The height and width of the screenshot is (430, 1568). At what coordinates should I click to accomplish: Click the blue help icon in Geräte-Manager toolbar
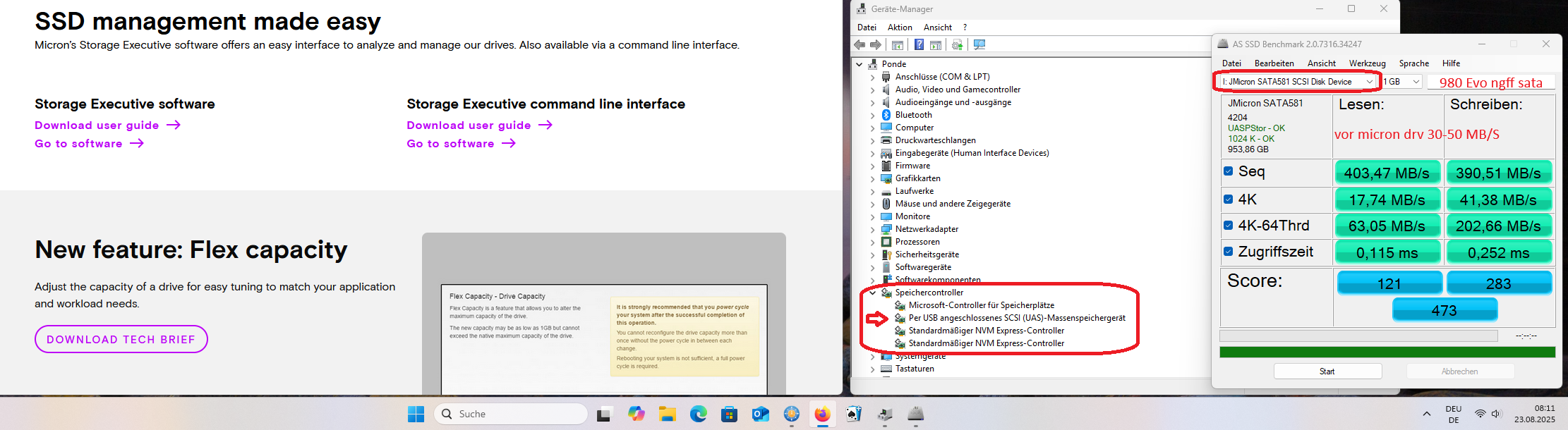click(919, 44)
